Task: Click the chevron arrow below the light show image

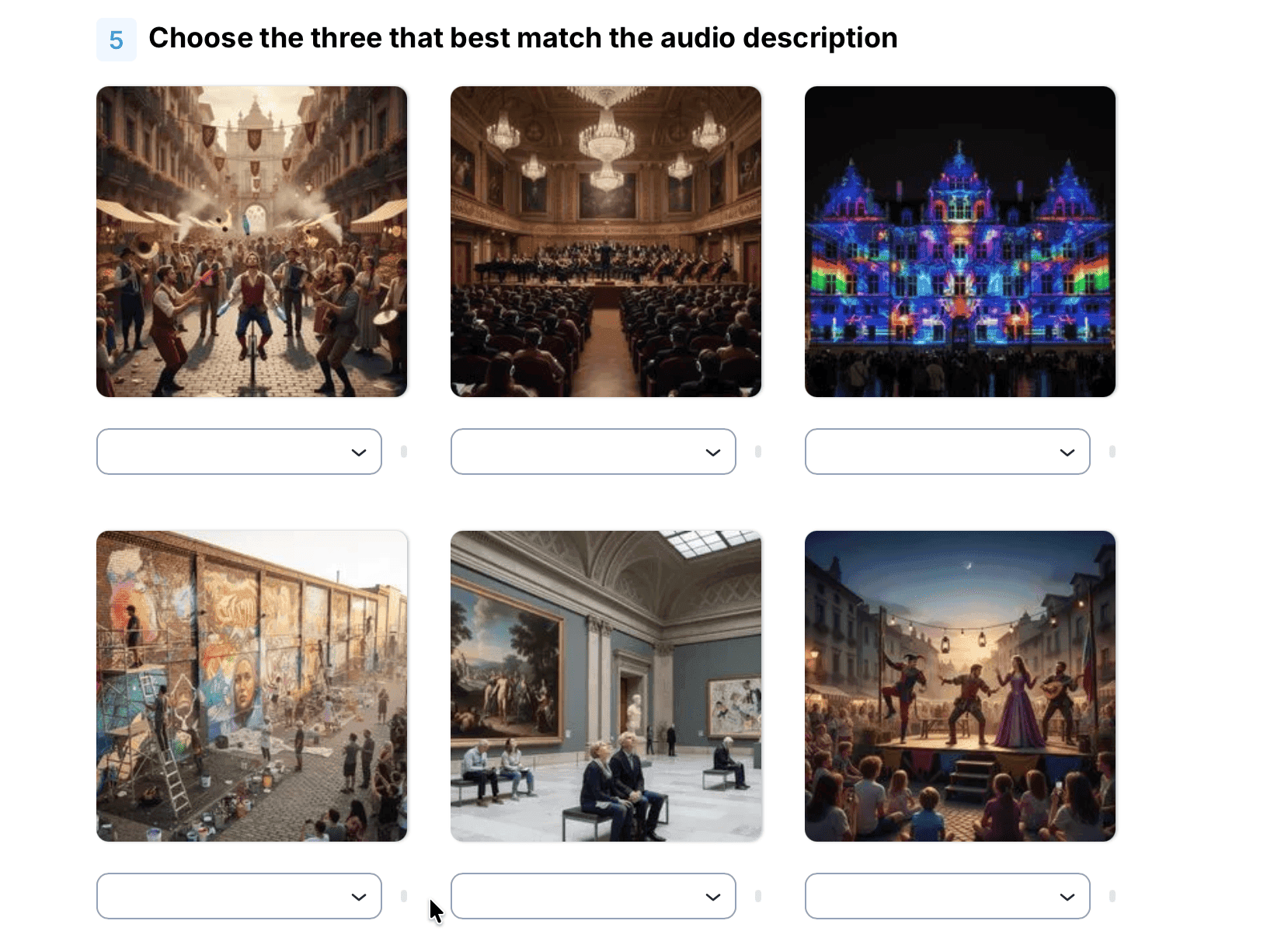Action: (x=1067, y=452)
